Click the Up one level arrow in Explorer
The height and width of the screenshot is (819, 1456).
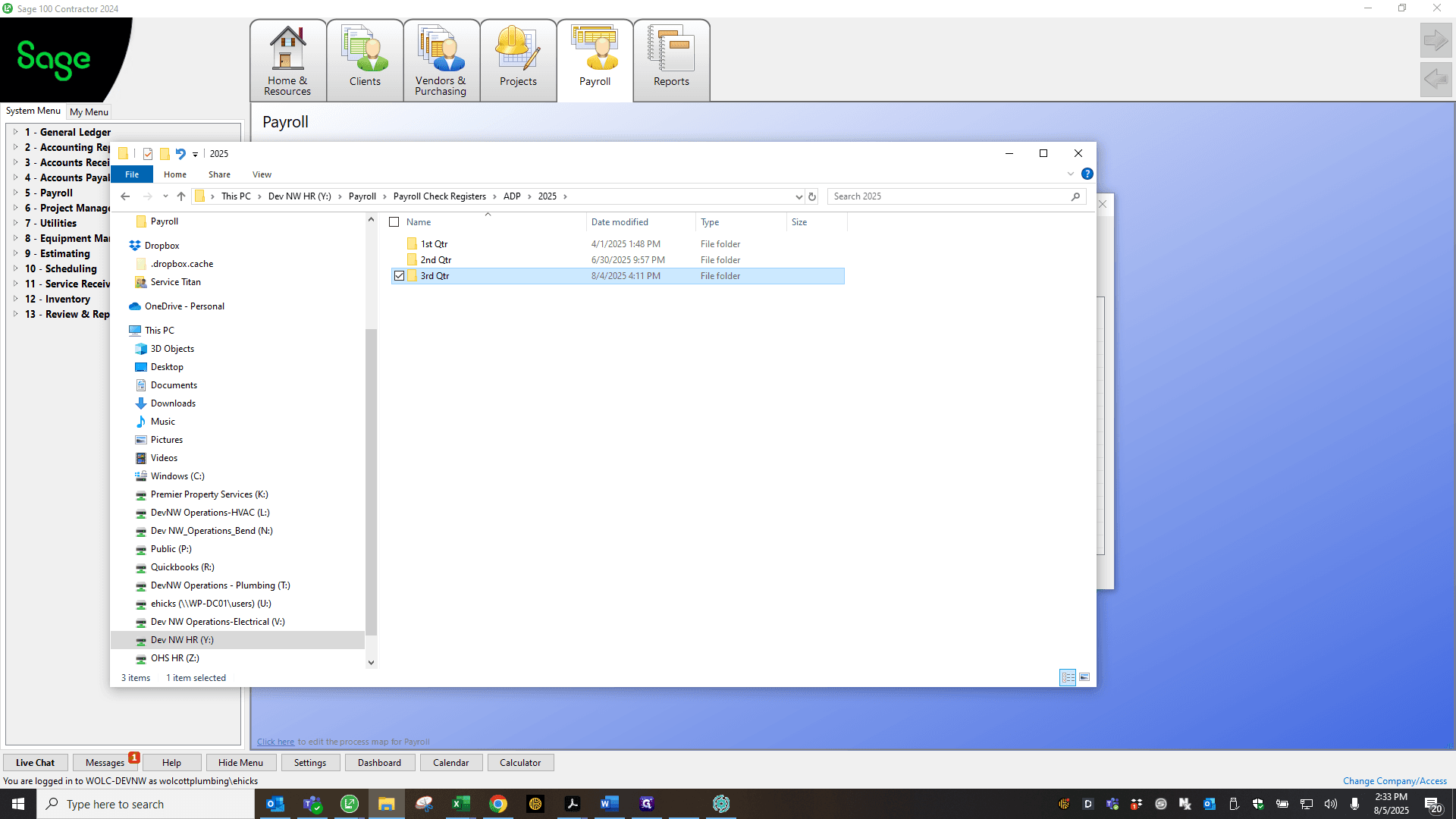181,196
